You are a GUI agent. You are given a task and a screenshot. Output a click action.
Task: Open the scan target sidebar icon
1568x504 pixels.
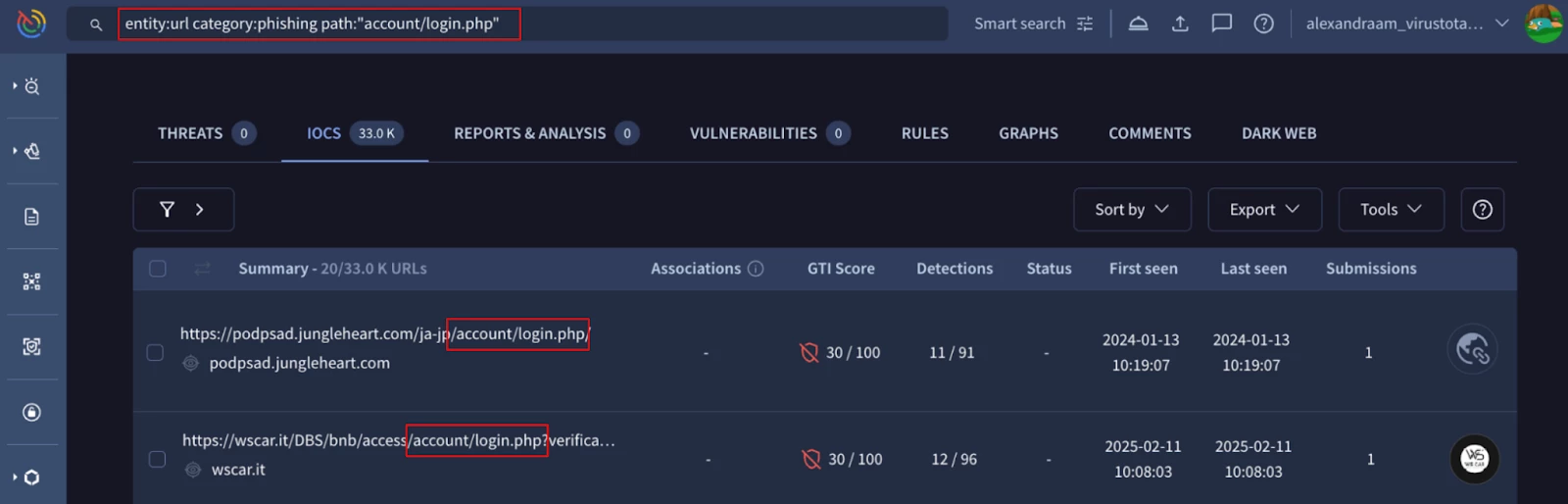[x=31, y=346]
